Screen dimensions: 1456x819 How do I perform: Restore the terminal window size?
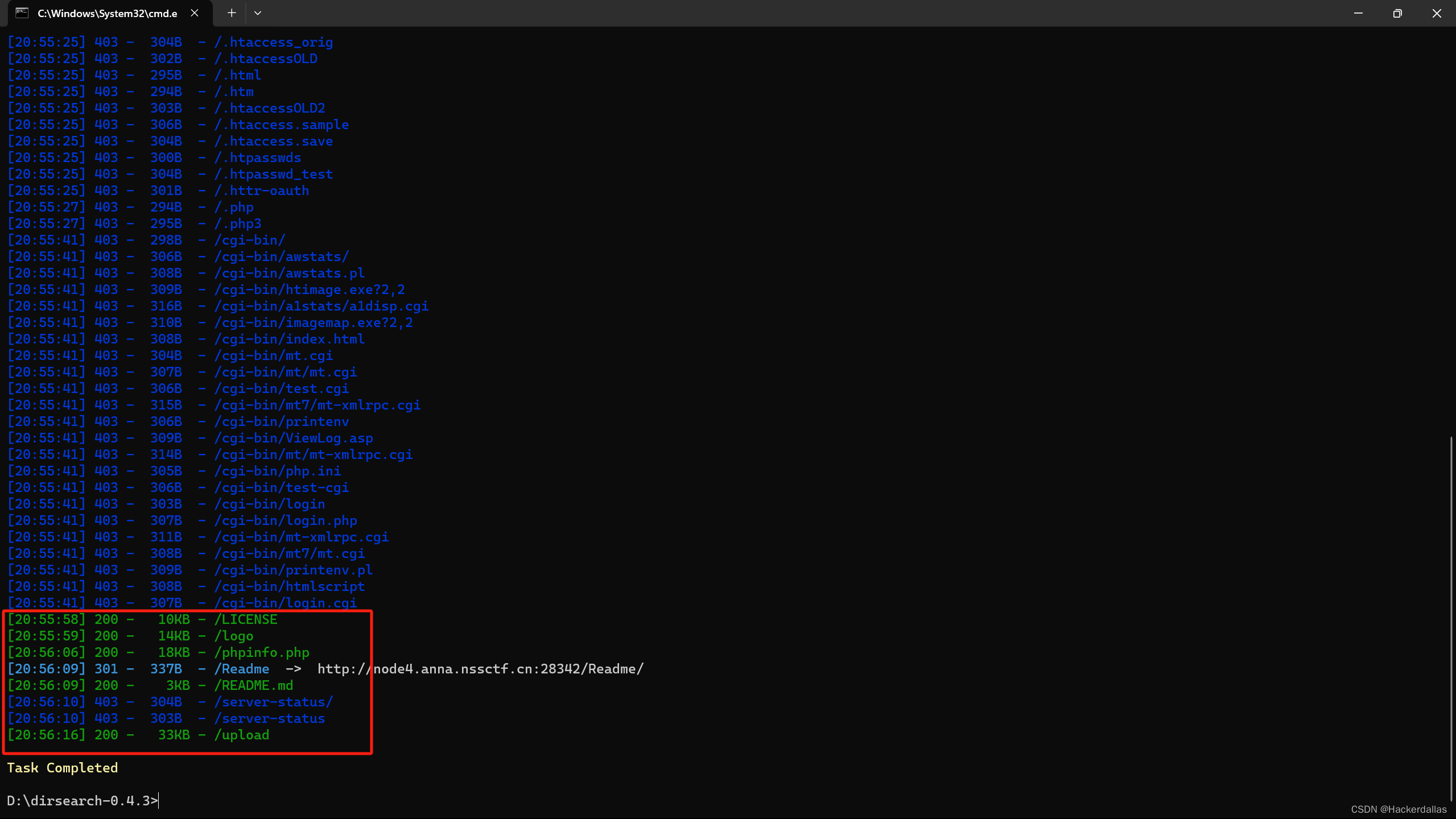pos(1397,13)
